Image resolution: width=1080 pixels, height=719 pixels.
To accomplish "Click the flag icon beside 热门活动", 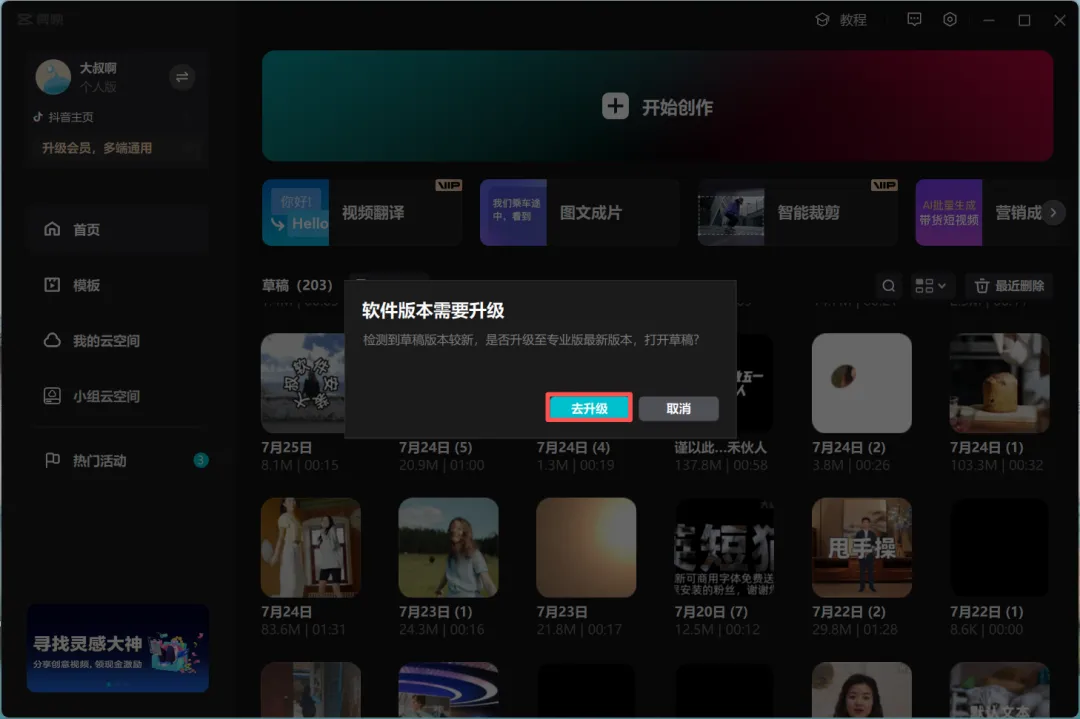I will click(x=52, y=459).
